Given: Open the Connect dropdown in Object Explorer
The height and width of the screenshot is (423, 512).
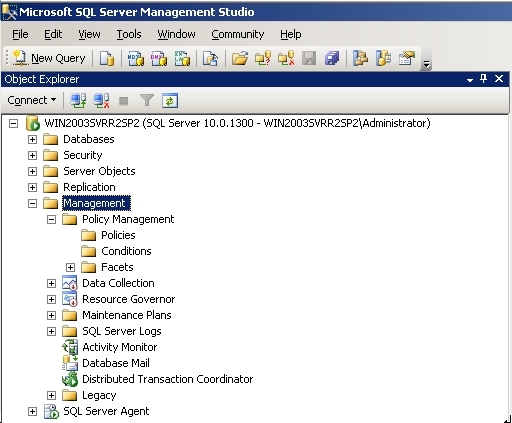Looking at the screenshot, I should (x=32, y=100).
